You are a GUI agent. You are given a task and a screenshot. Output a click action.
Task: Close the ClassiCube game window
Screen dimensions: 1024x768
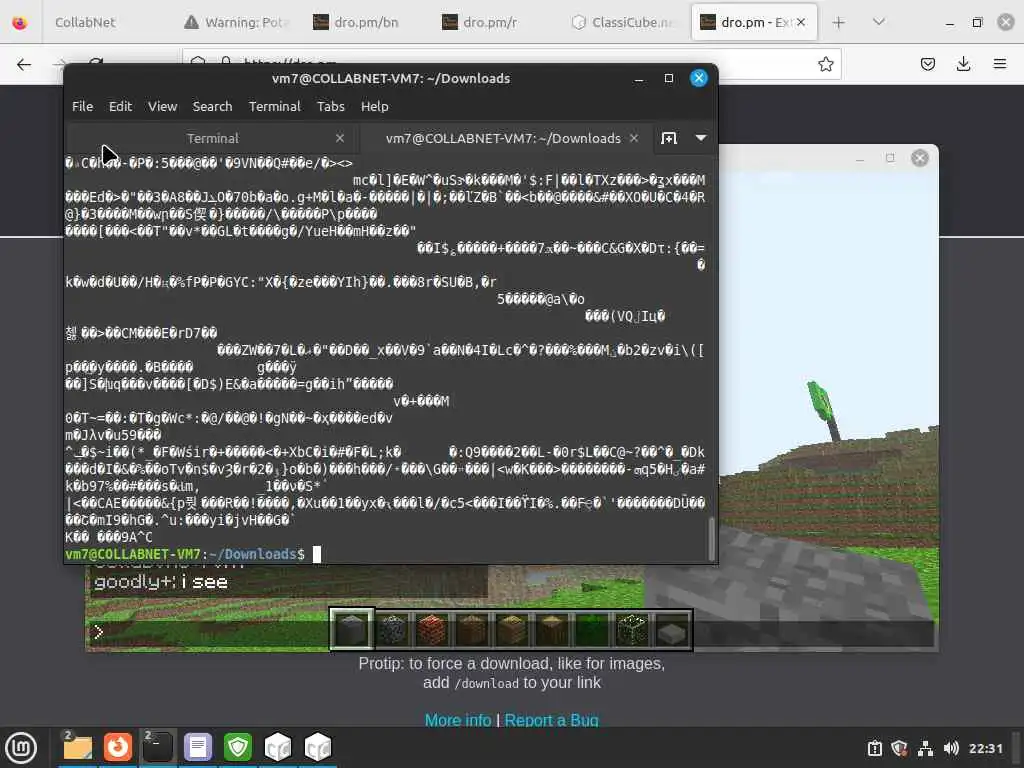920,158
